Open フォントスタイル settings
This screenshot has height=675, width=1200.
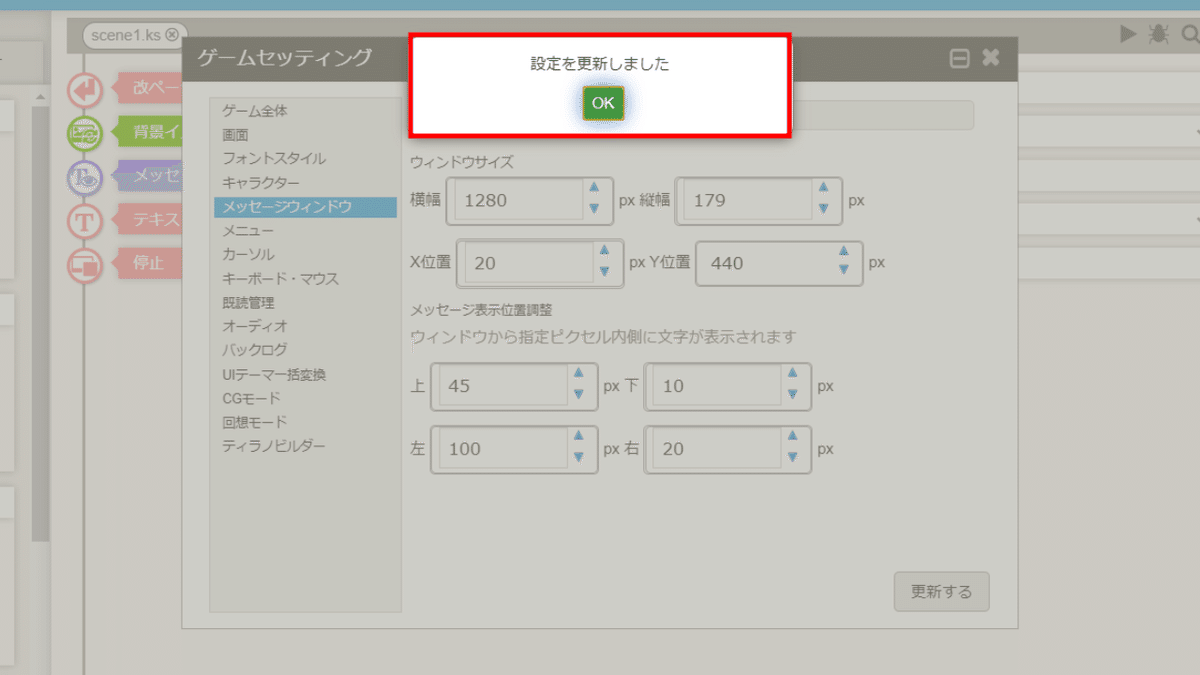[x=274, y=159]
